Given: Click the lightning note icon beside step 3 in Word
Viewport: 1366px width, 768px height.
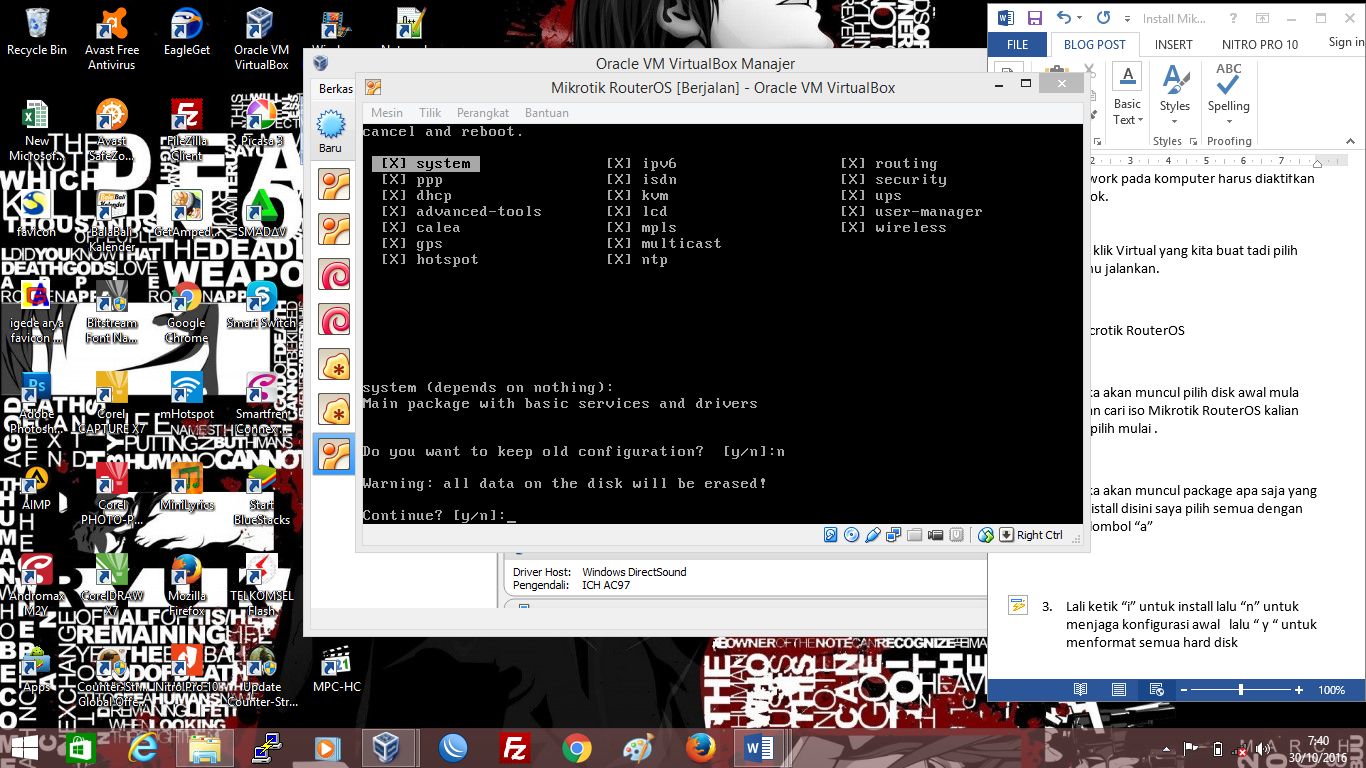Looking at the screenshot, I should [1018, 605].
